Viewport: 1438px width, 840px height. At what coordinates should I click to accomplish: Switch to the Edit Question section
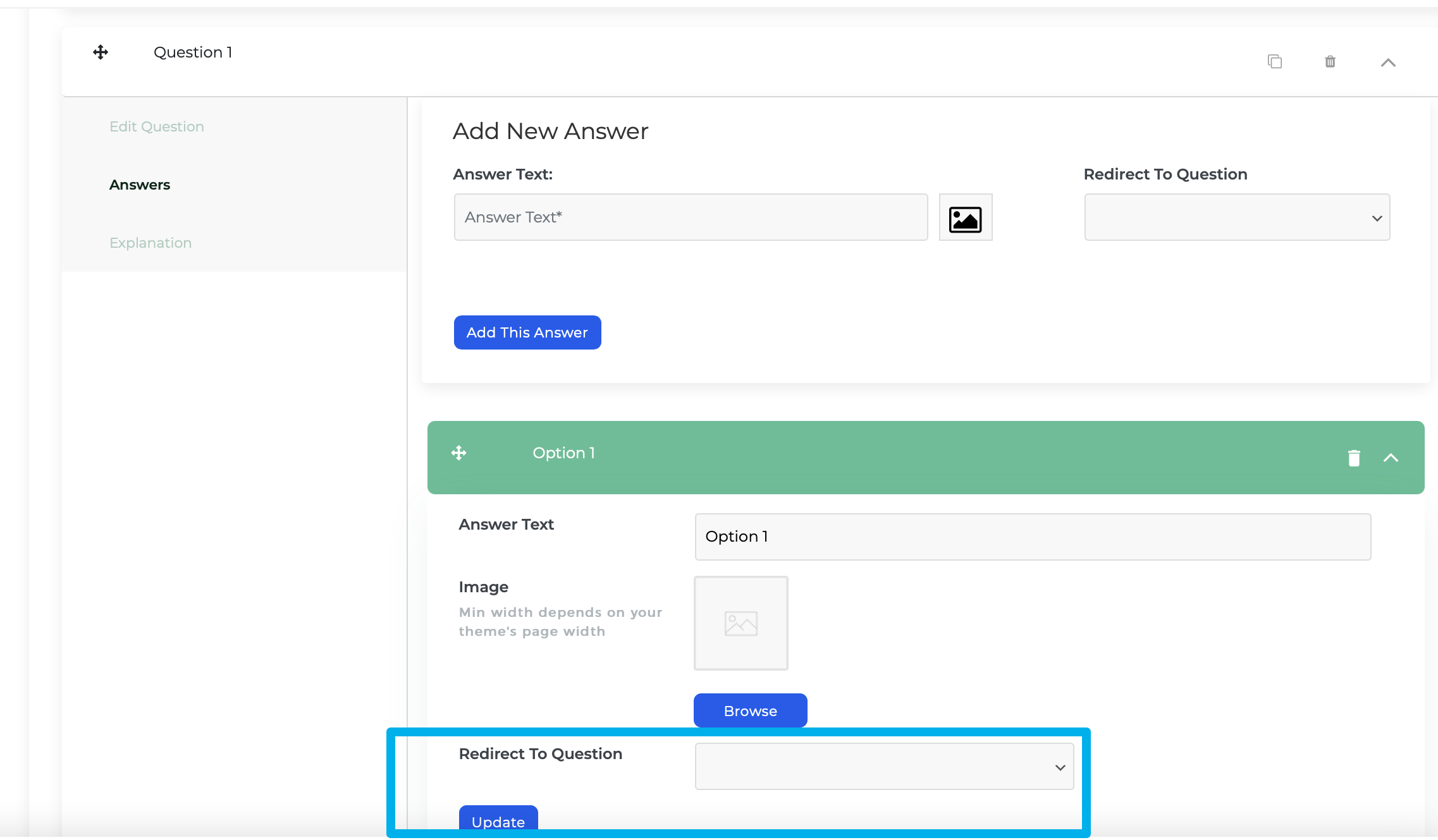[156, 126]
